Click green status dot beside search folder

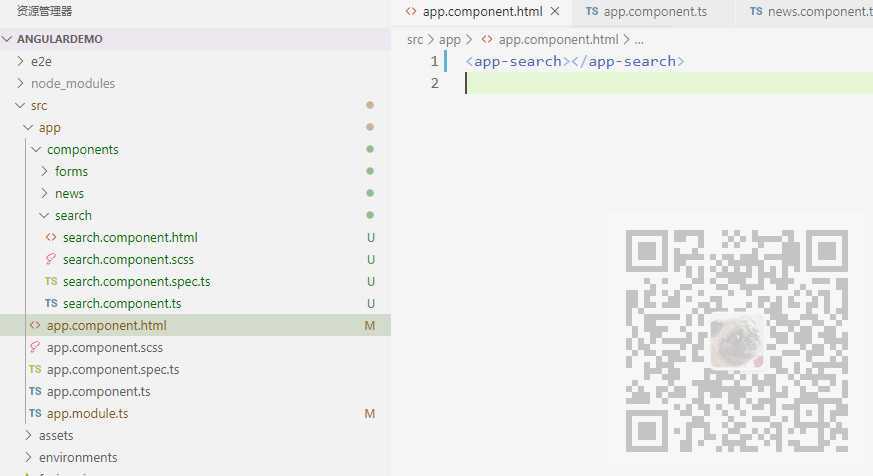(370, 215)
